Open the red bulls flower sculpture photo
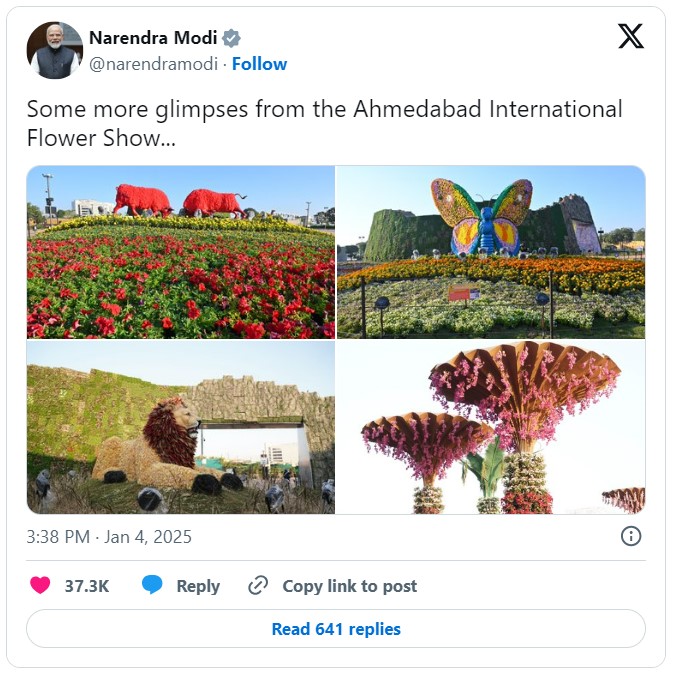 click(181, 252)
